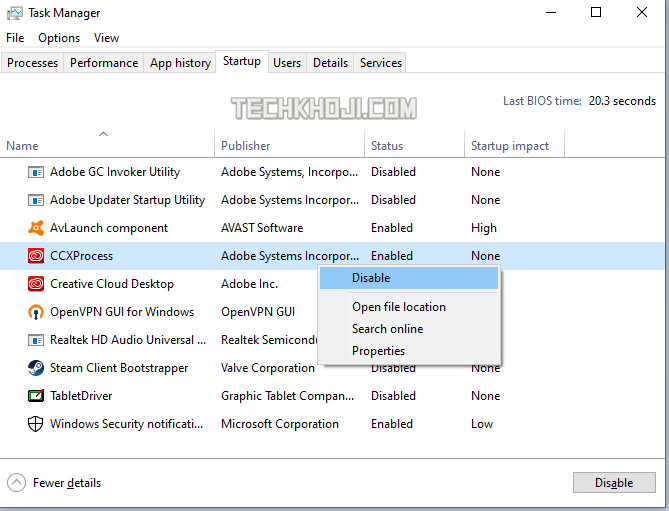Choose Disable in the context menu
This screenshot has height=511, width=669.
click(x=409, y=278)
